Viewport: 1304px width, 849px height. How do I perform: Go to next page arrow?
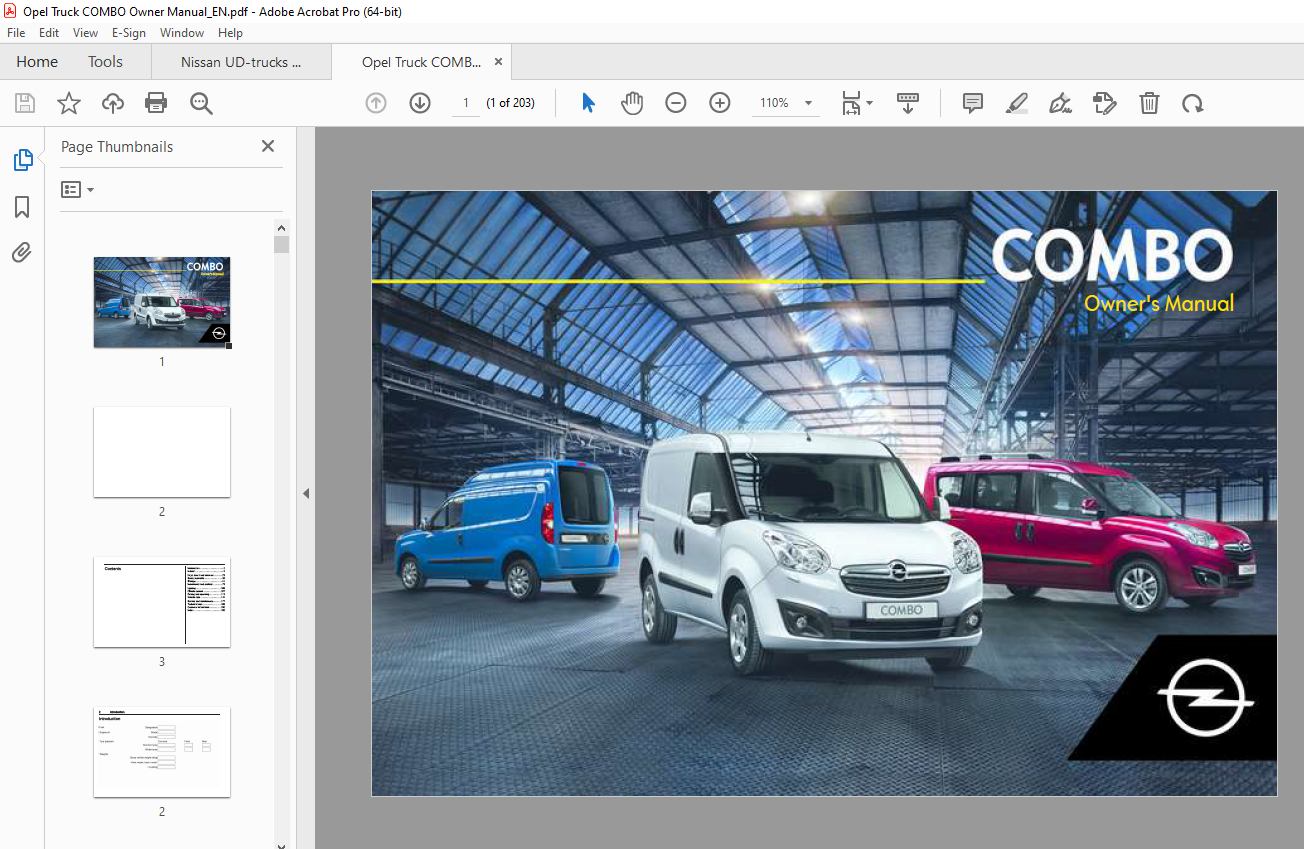pyautogui.click(x=420, y=103)
